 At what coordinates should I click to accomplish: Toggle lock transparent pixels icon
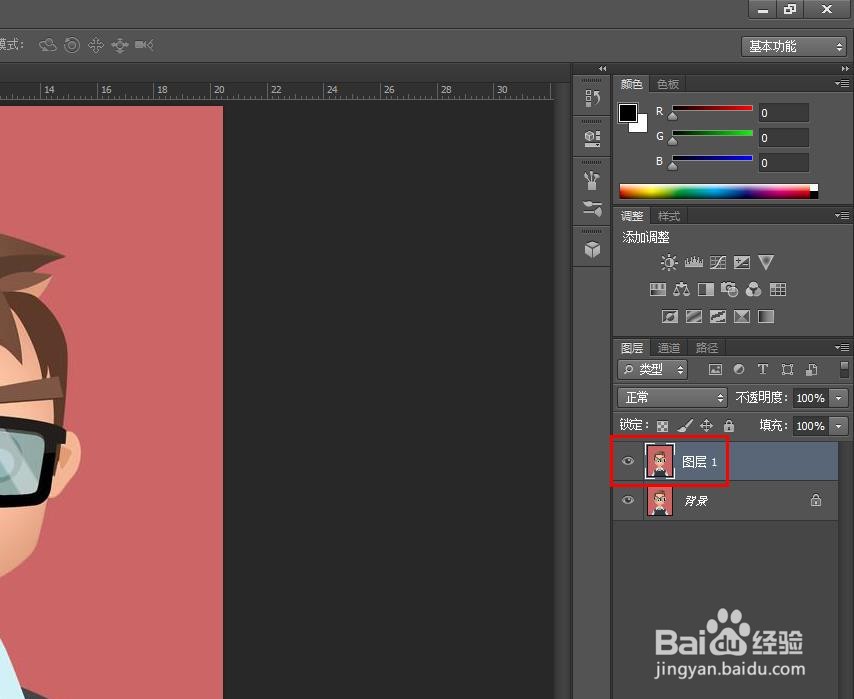pyautogui.click(x=662, y=426)
